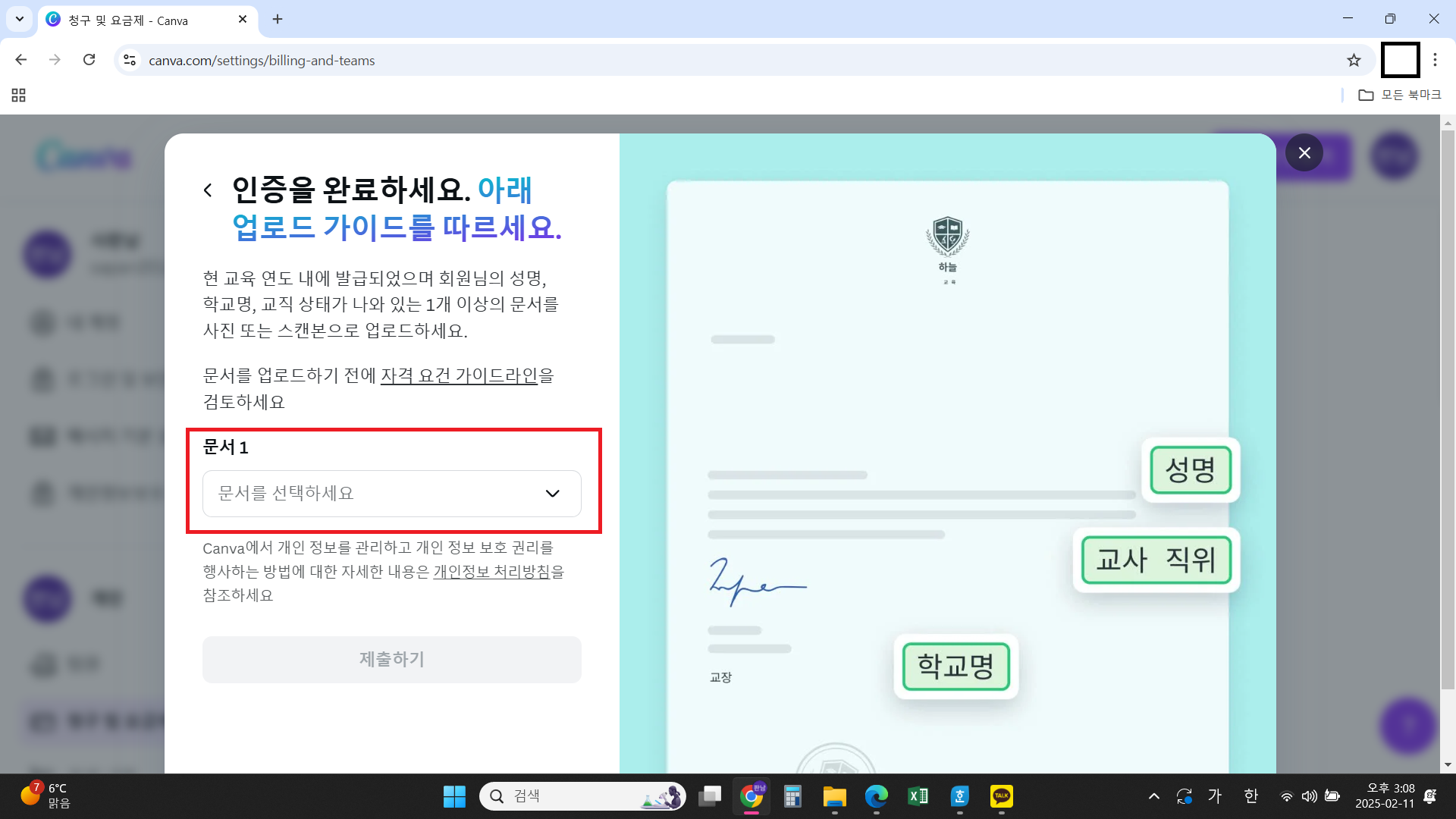The height and width of the screenshot is (819, 1456).
Task: Open the Windows Start menu
Action: coord(453,795)
